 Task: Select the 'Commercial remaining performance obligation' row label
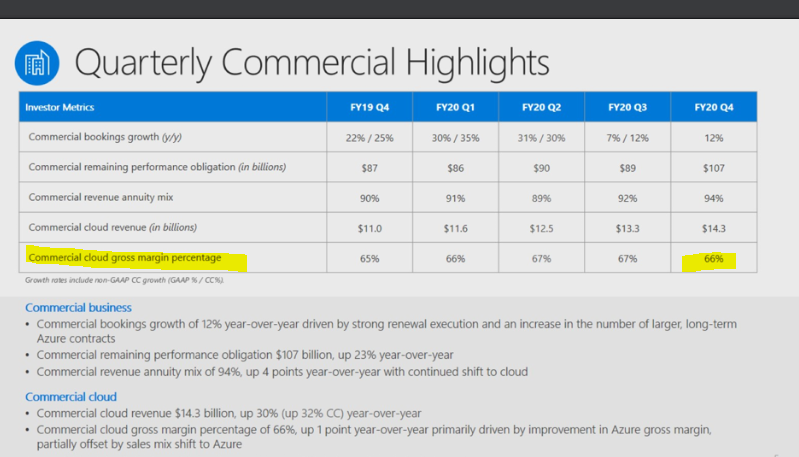(157, 167)
